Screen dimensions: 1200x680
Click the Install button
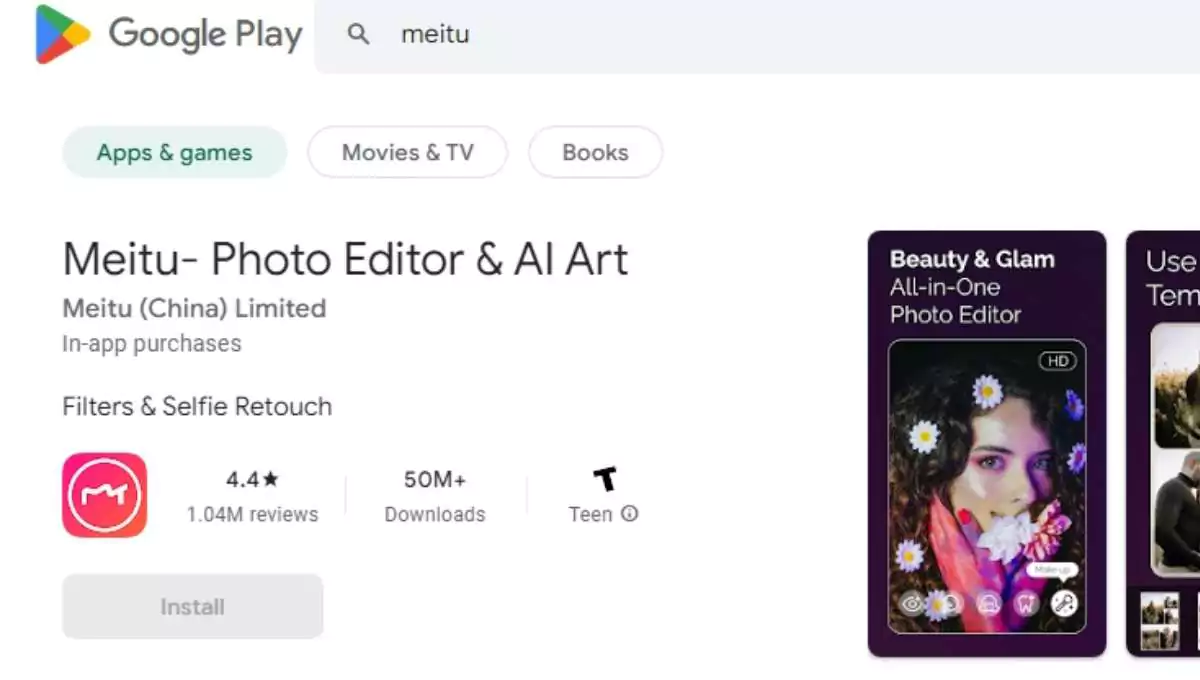click(x=192, y=606)
